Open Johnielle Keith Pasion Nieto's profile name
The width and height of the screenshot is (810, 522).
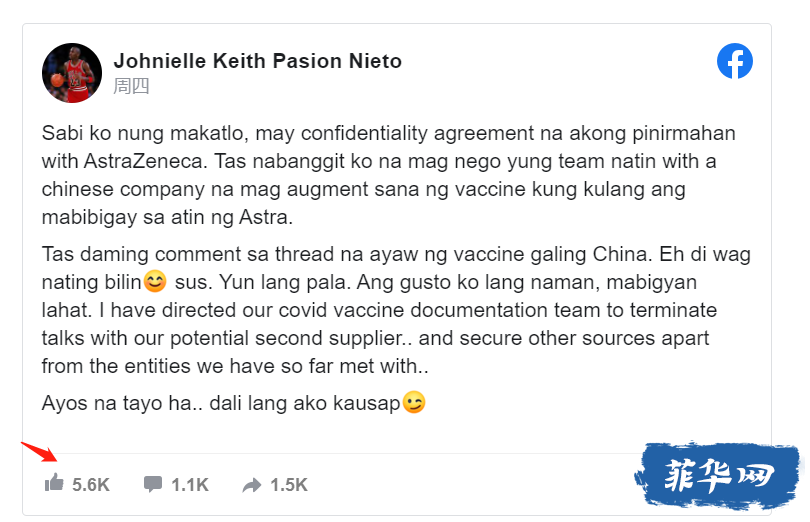(257, 61)
